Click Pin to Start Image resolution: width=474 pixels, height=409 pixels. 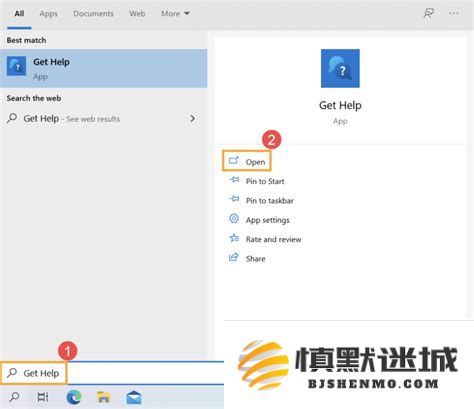click(x=265, y=181)
